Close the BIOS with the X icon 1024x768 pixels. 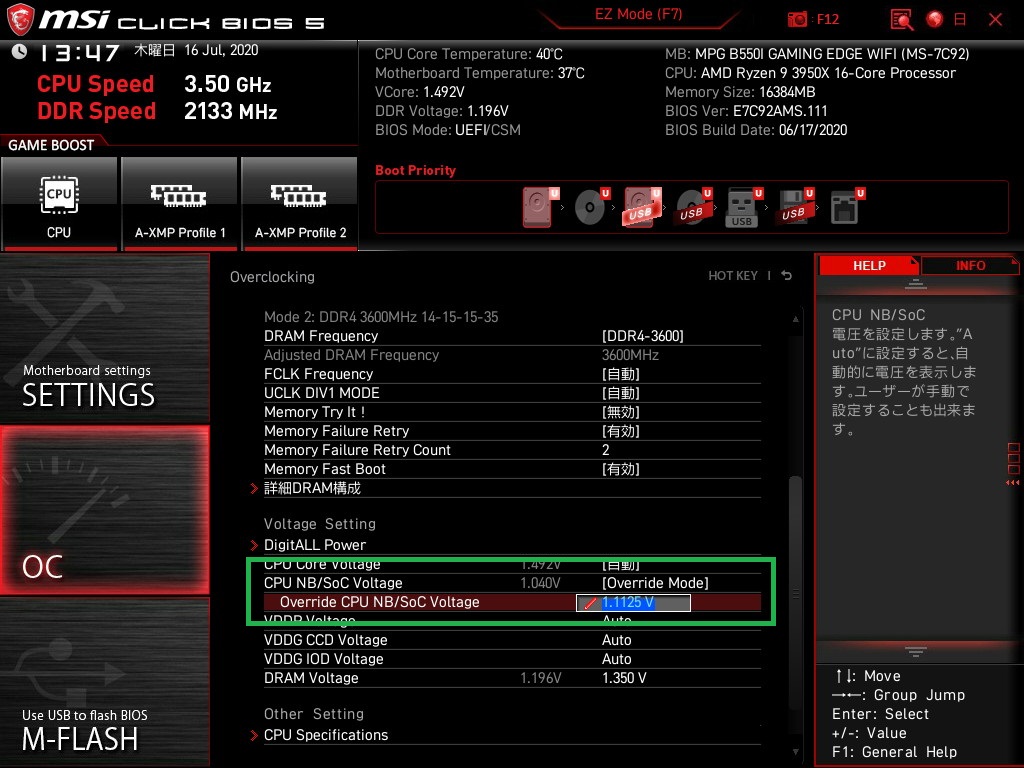point(995,20)
